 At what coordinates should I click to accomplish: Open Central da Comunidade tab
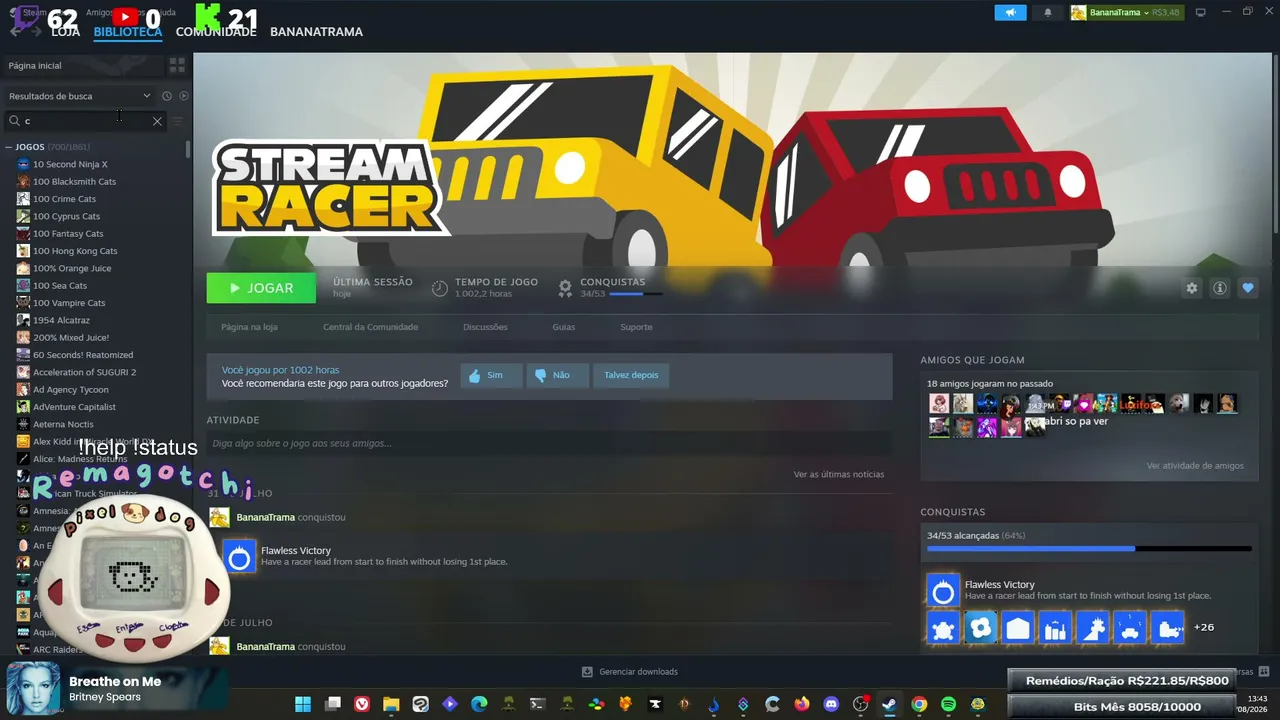(x=371, y=327)
